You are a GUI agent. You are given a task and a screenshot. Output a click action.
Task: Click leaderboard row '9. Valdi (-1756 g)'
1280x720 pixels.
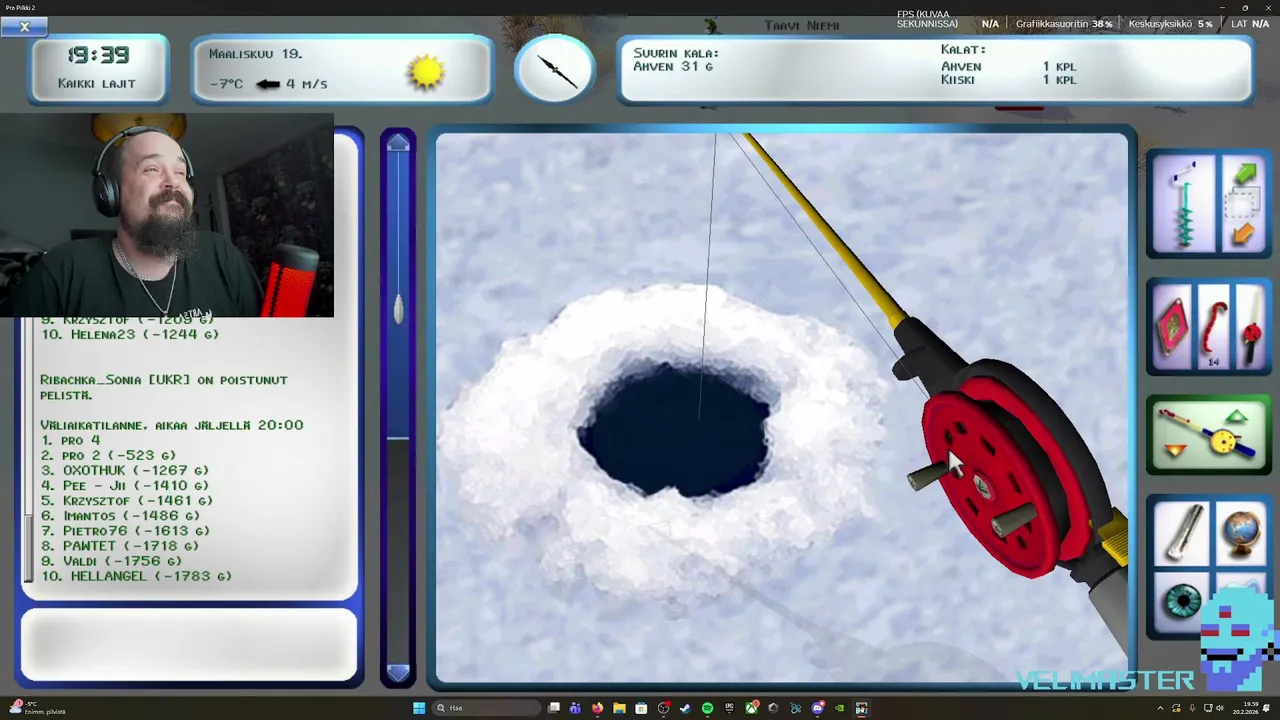(111, 561)
